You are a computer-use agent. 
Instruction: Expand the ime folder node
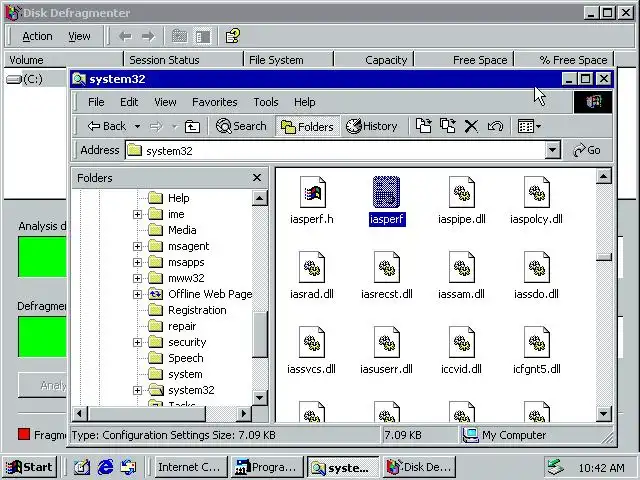(x=138, y=214)
